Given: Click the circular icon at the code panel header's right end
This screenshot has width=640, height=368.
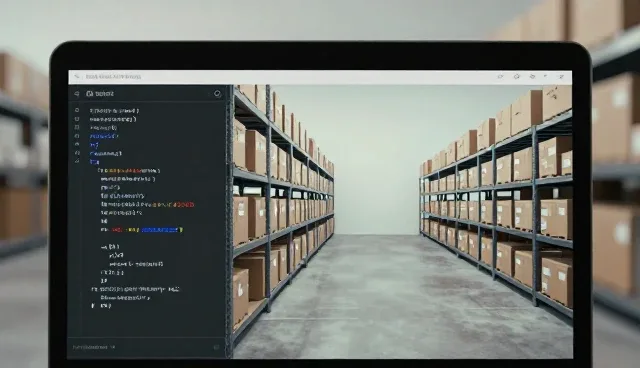Looking at the screenshot, I should pyautogui.click(x=217, y=93).
